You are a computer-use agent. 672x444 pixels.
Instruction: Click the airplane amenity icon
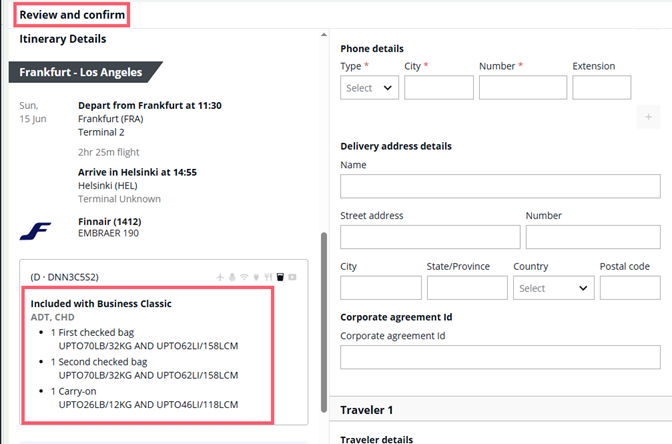(221, 276)
